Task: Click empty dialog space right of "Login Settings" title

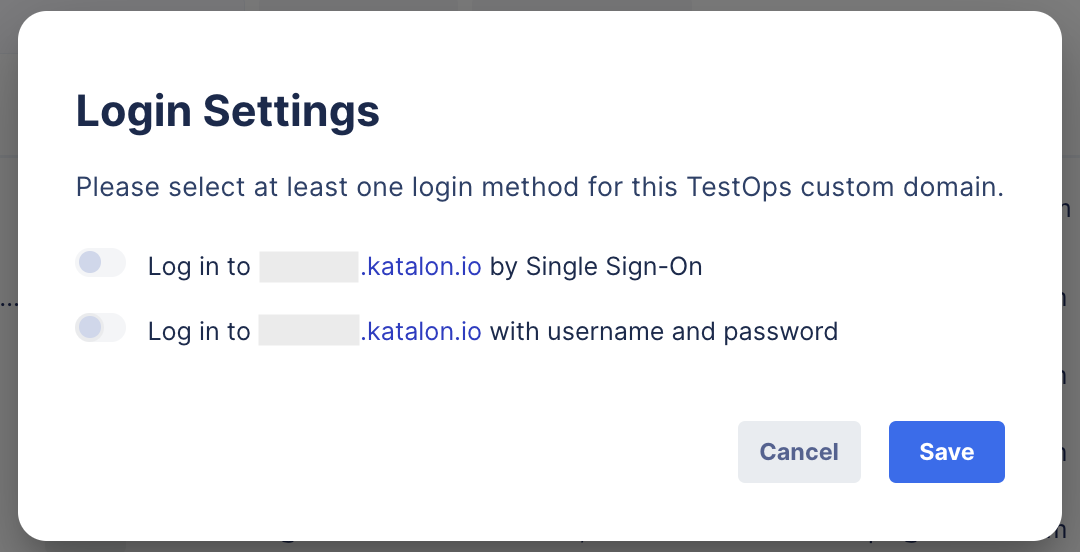Action: tap(700, 111)
